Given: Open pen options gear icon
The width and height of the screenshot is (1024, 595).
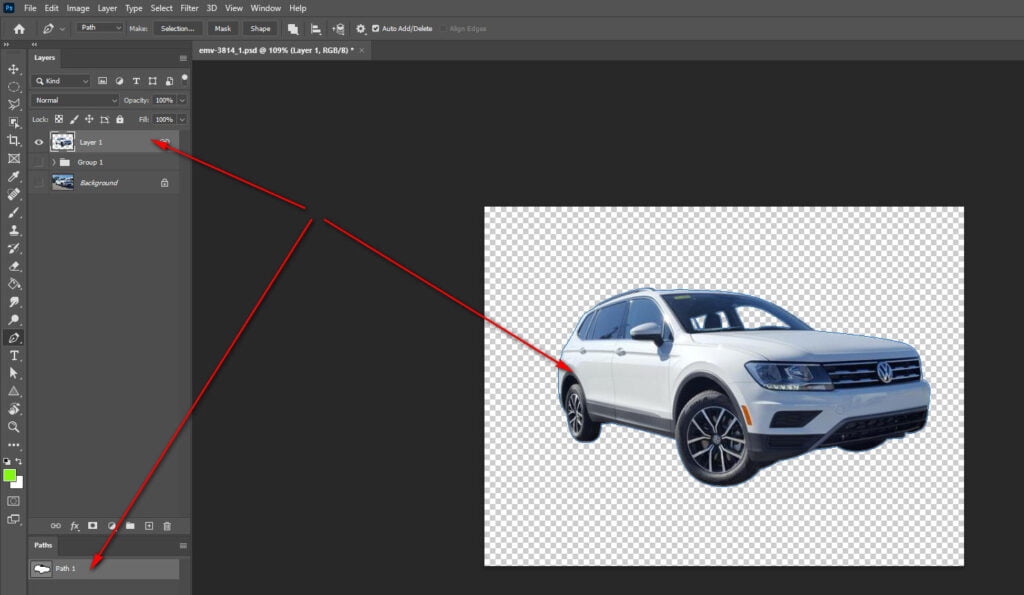Looking at the screenshot, I should click(x=360, y=29).
